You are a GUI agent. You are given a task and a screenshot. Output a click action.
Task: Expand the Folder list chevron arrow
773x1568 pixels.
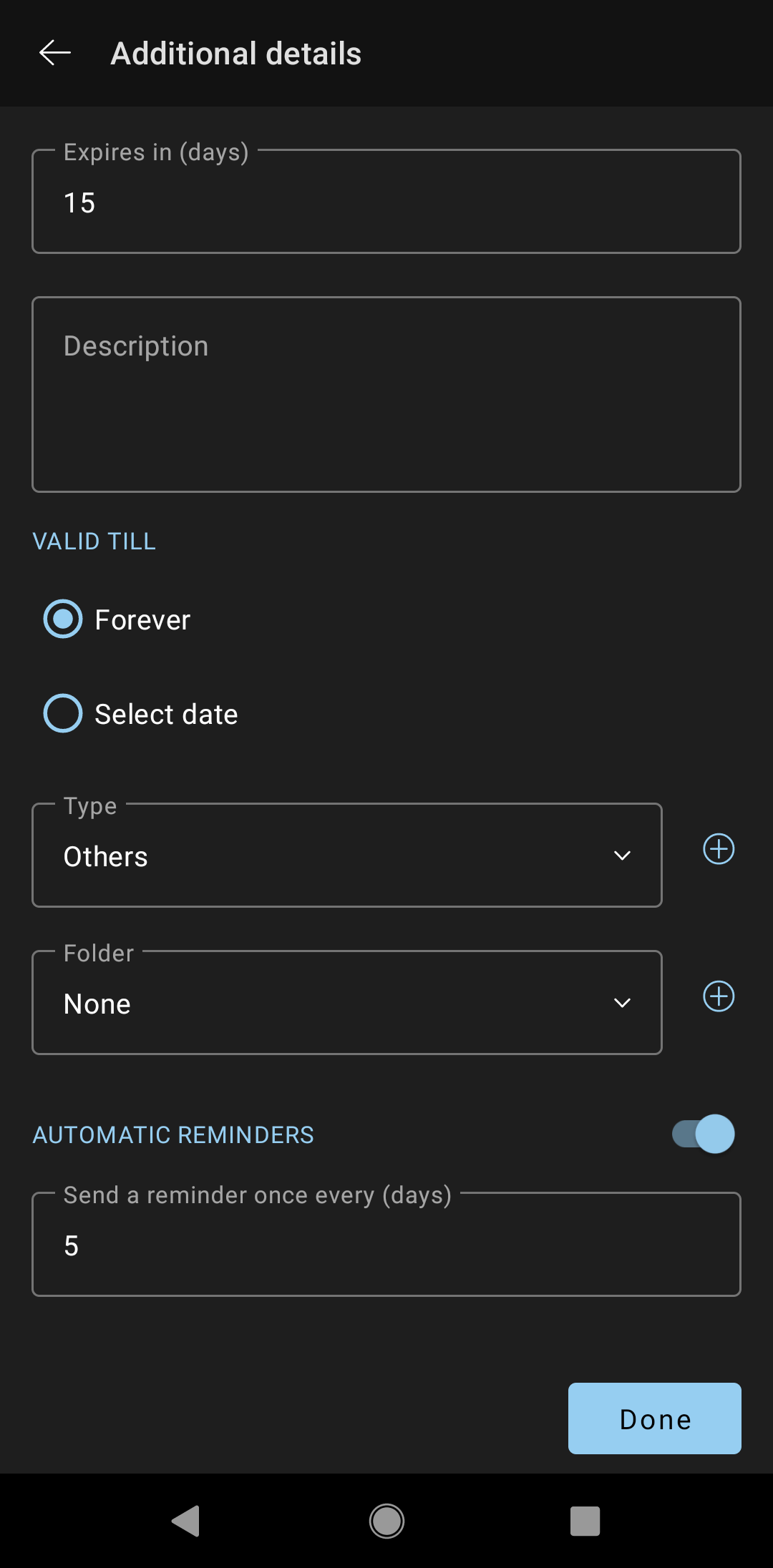tap(622, 1003)
